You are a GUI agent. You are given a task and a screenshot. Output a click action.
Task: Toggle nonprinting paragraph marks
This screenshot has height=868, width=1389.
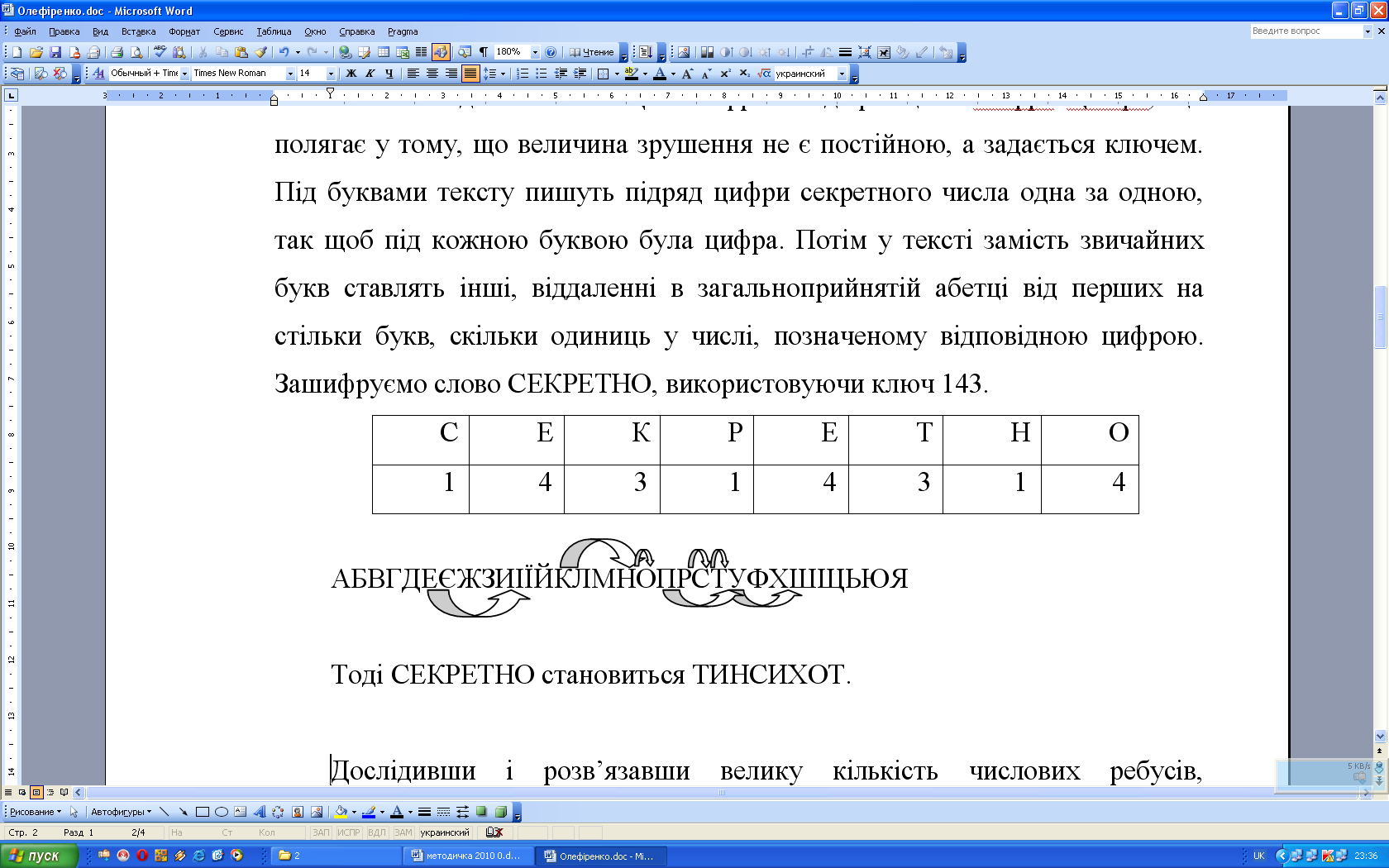tap(484, 52)
